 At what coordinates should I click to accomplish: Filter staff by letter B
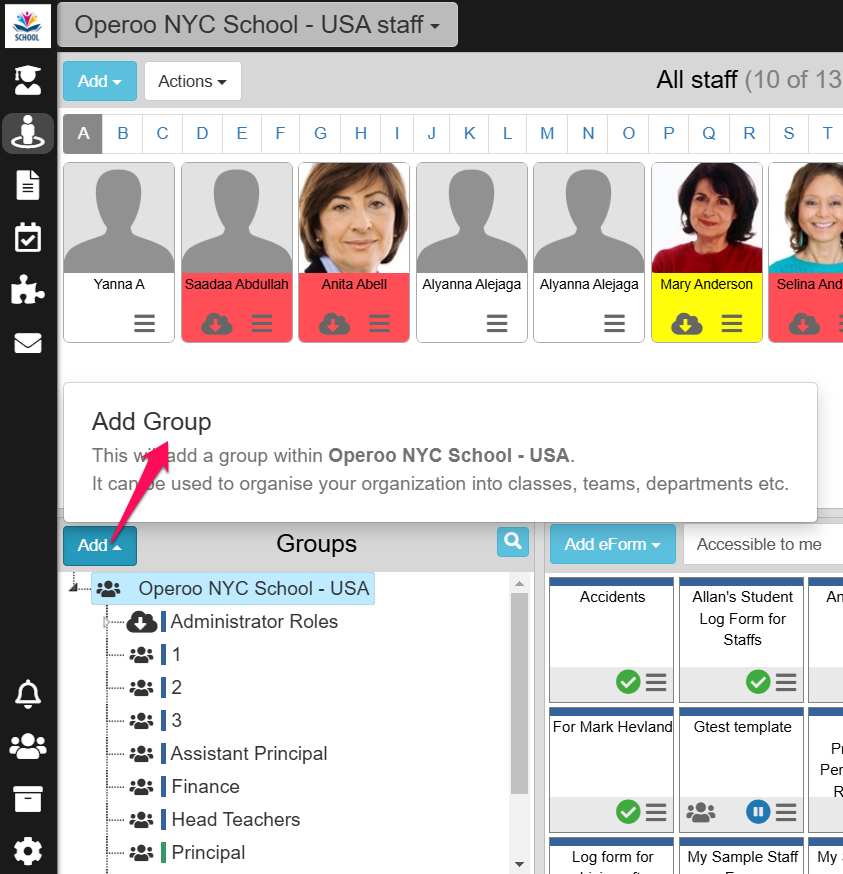[123, 134]
